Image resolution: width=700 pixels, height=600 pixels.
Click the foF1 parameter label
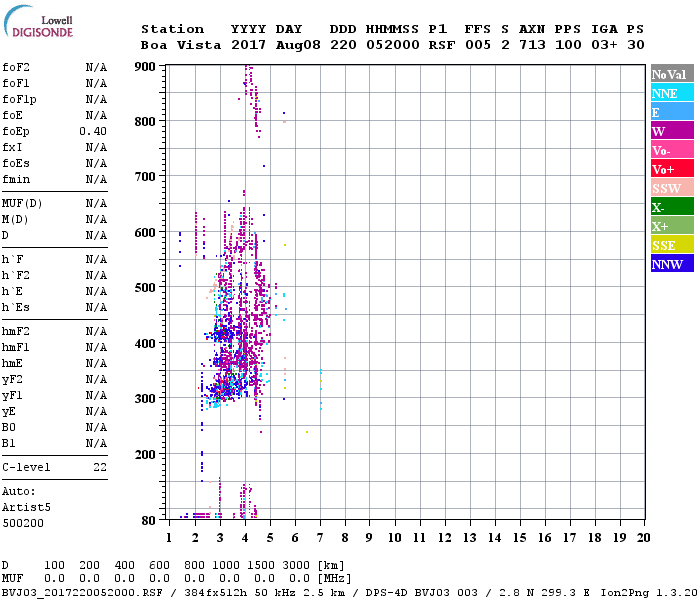16,83
